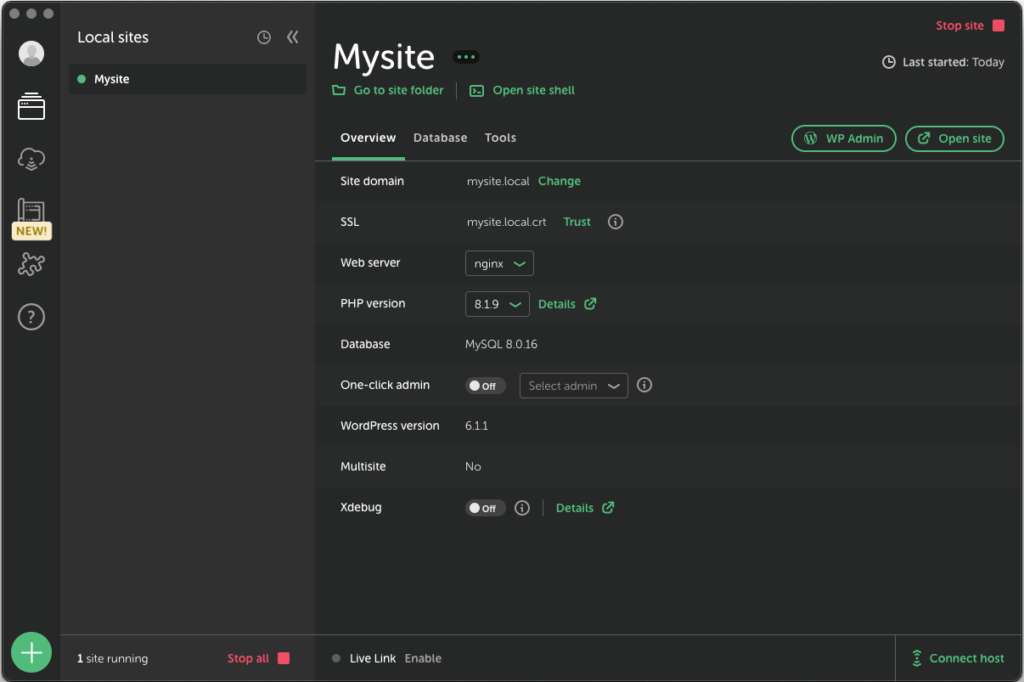Open the PHP version Details link

(x=556, y=304)
